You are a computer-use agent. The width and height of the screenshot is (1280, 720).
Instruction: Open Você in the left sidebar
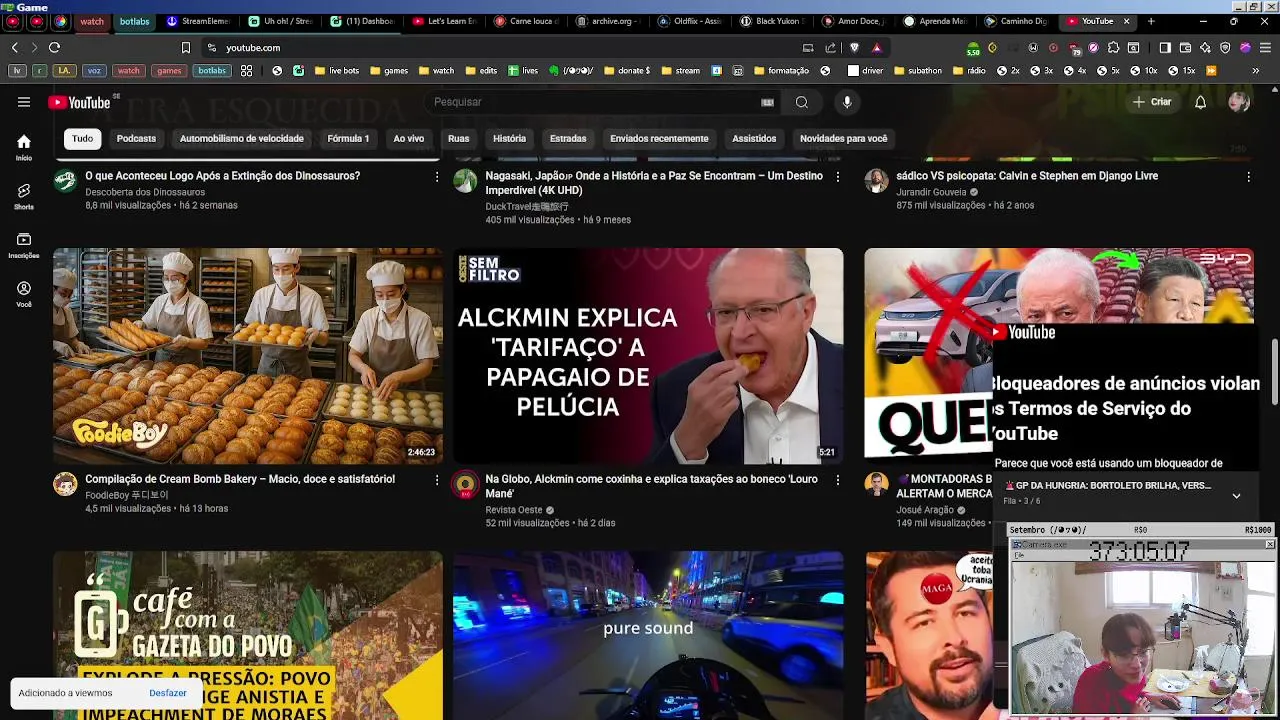[x=24, y=294]
